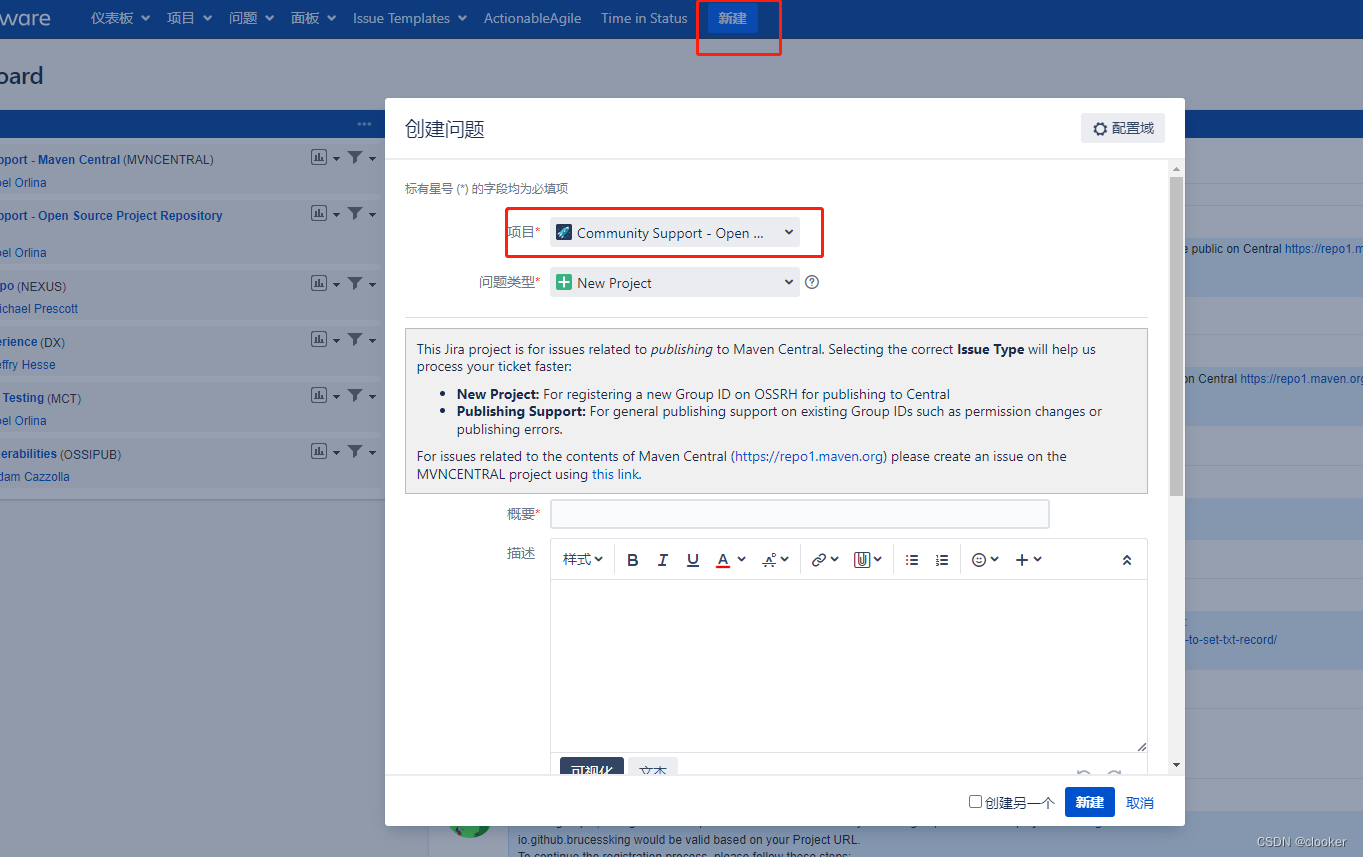1363x857 pixels.
Task: Open the 项目 project dropdown
Action: 675,232
